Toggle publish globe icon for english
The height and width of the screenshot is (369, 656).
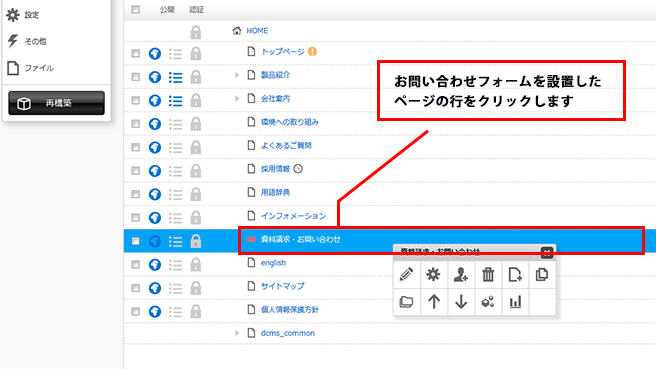155,264
